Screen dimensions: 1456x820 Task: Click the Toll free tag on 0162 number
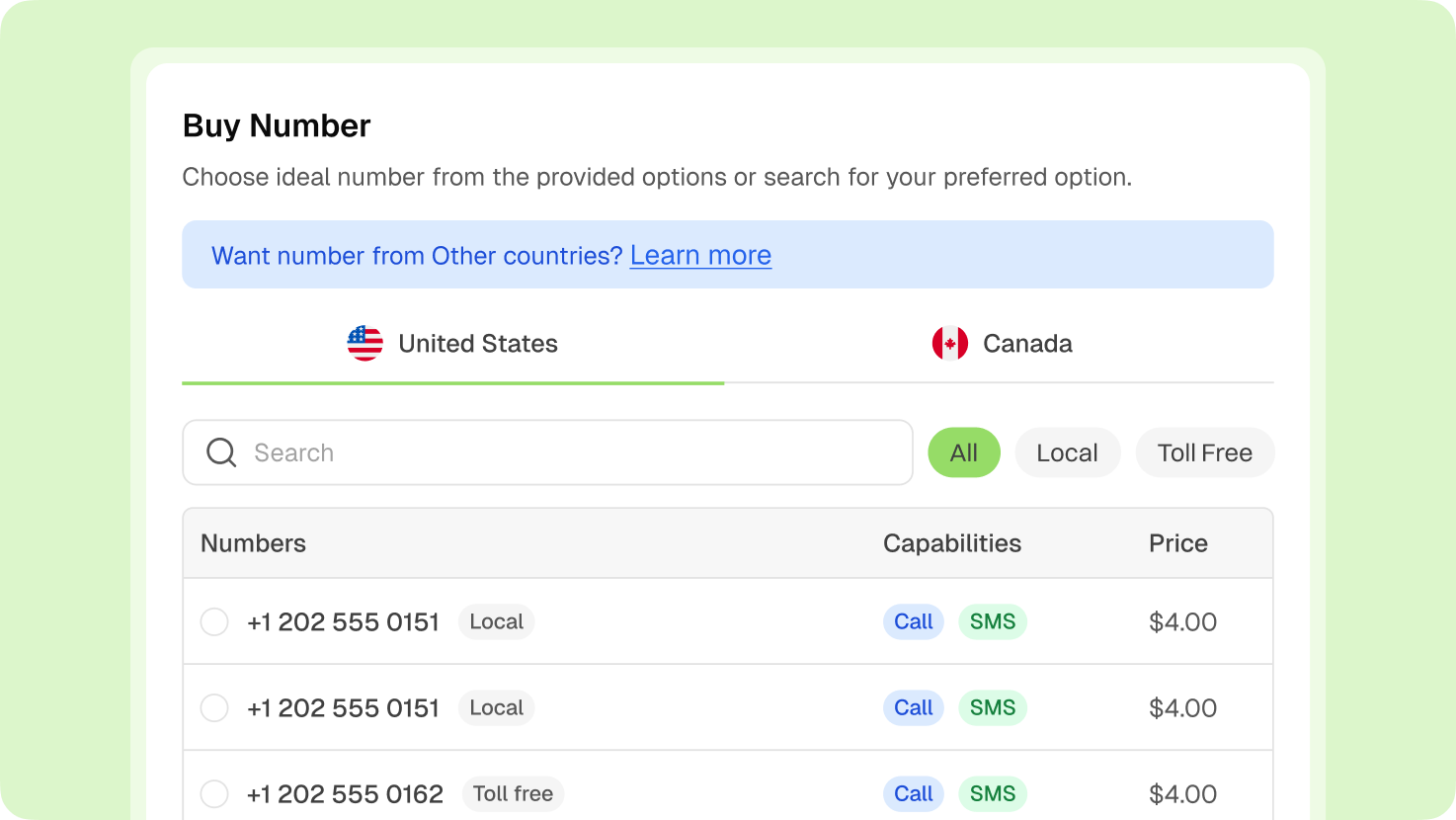coord(513,793)
